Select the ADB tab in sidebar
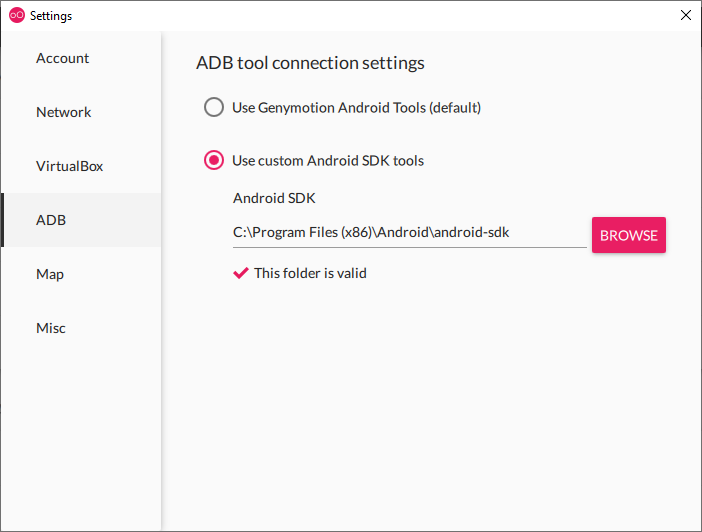The image size is (702, 532). pyautogui.click(x=51, y=220)
